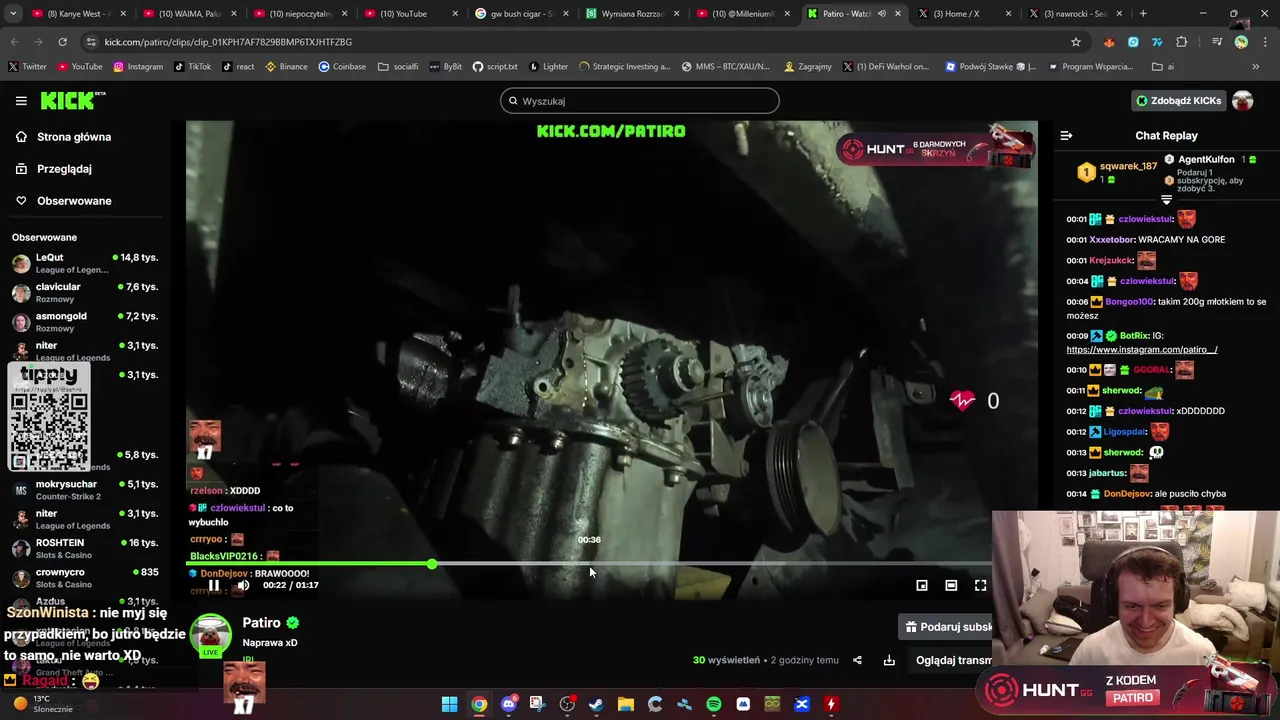Mute the clip volume
Viewport: 1280px width, 720px height.
243,586
